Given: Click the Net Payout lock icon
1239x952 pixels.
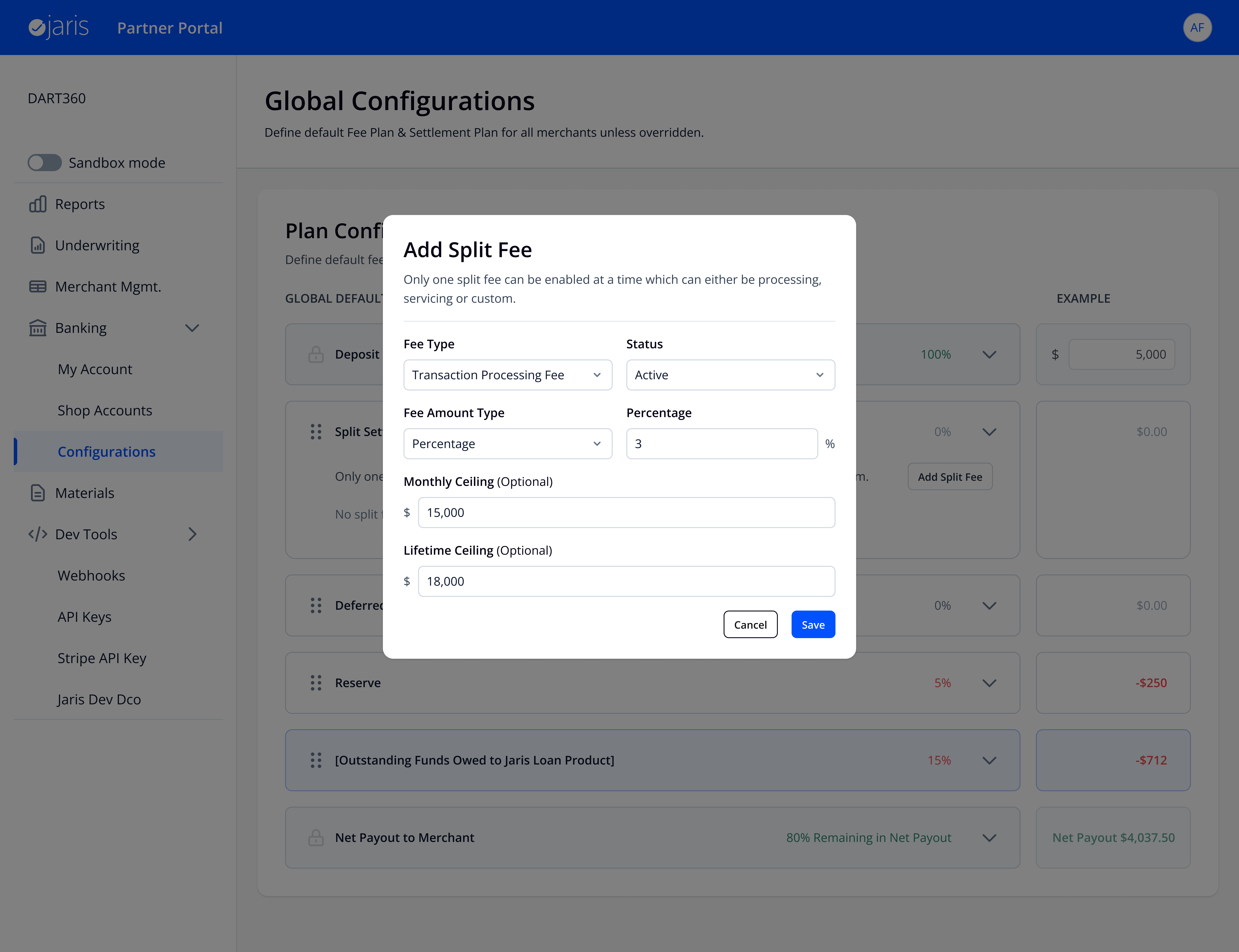Looking at the screenshot, I should 316,838.
